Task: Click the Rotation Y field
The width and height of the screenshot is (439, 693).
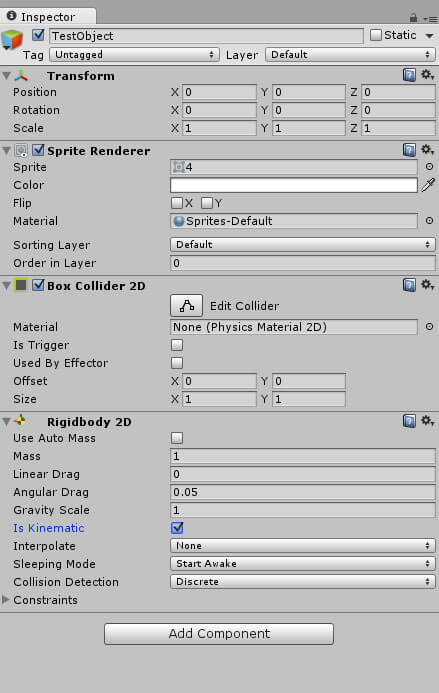Action: (x=309, y=110)
